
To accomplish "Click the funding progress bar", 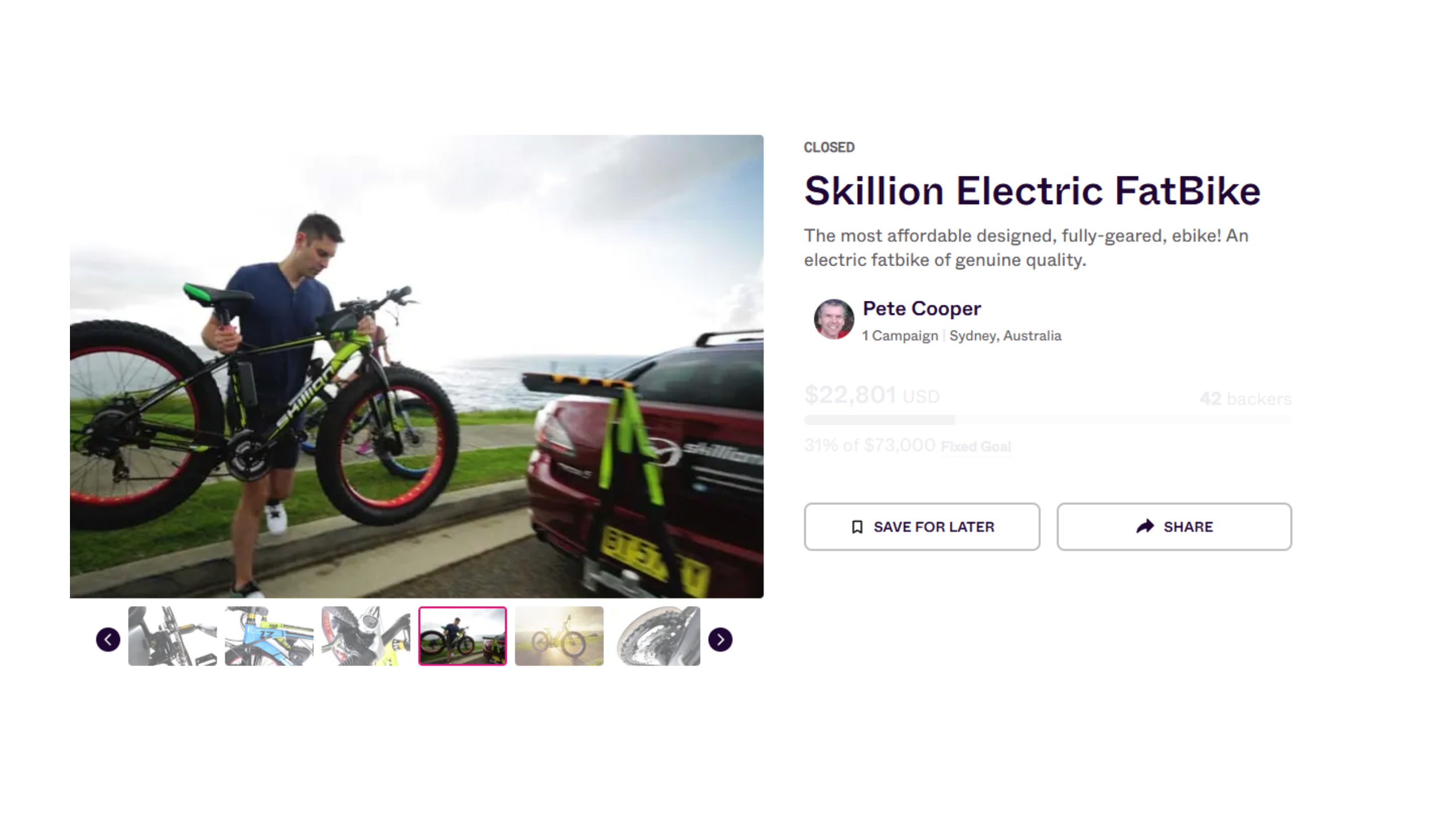I will point(1048,420).
